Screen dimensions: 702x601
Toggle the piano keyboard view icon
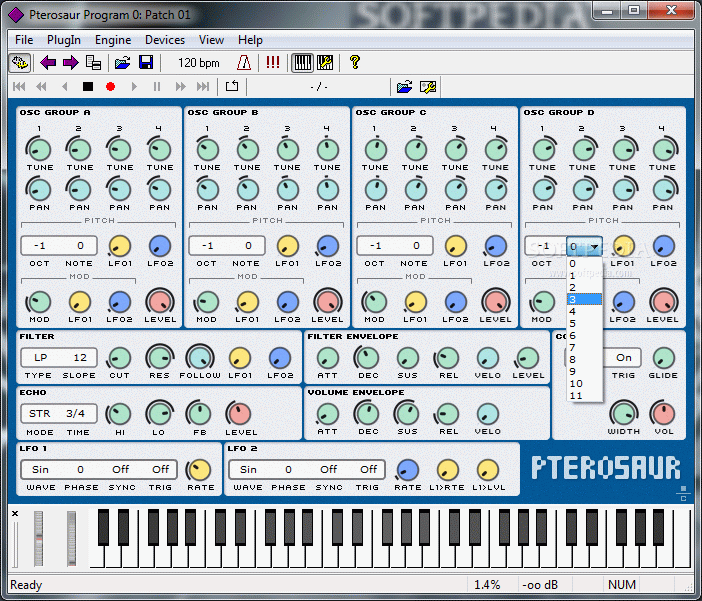303,63
